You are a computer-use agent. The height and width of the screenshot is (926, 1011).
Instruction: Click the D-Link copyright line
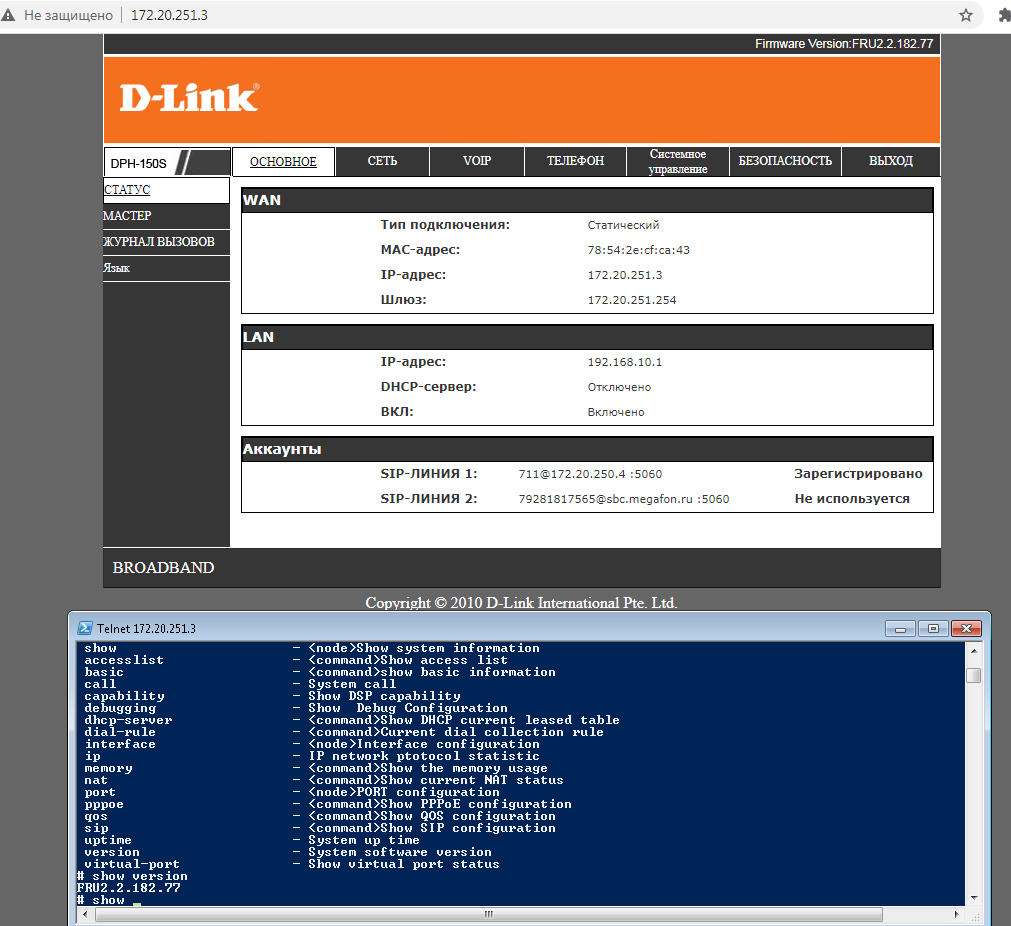pyautogui.click(x=521, y=603)
